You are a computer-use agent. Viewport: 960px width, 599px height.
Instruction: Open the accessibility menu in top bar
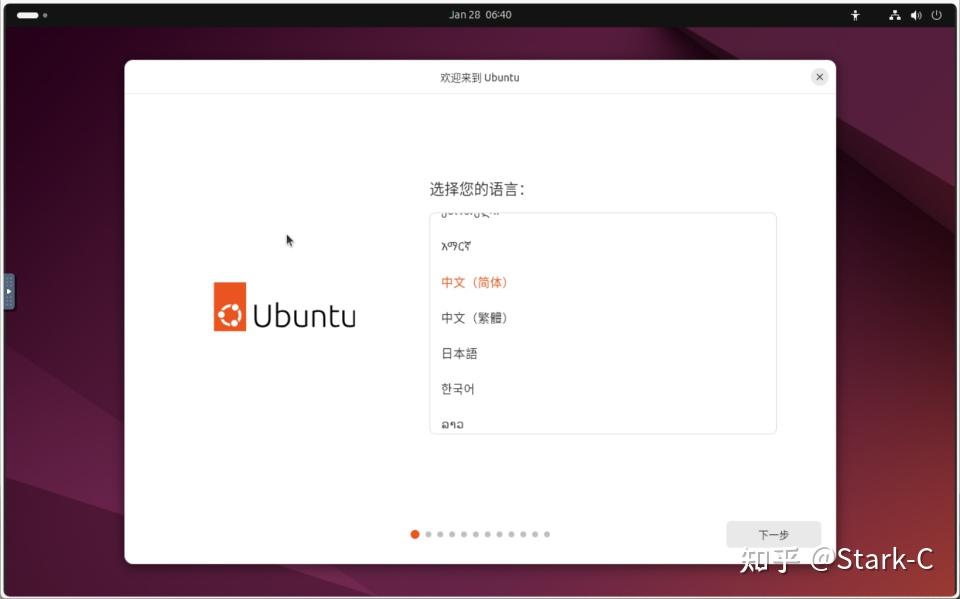point(855,15)
